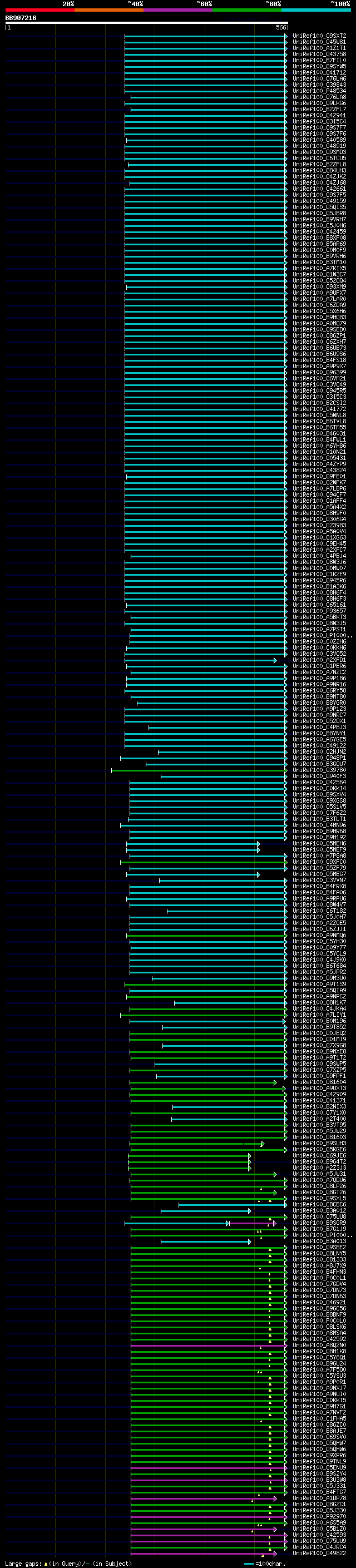Select label UniRef100_Q9LKG6
Image resolution: width=356 pixels, height=1568 pixels.
pos(319,103)
